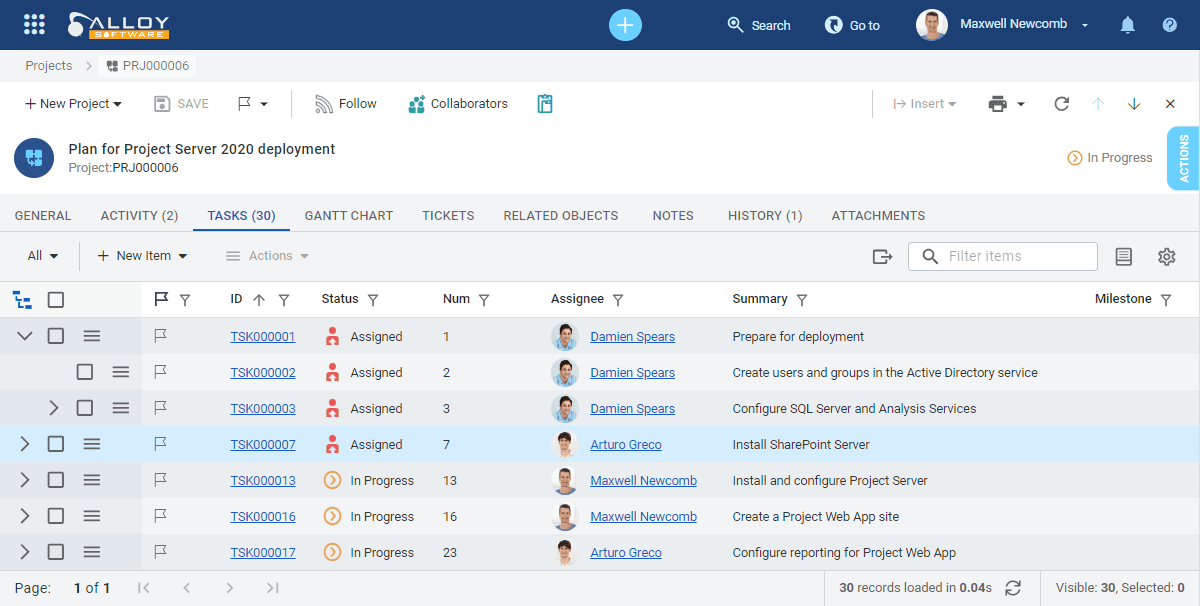Switch to the HISTORY (1) tab
Screen dimensions: 1200x606
click(765, 215)
